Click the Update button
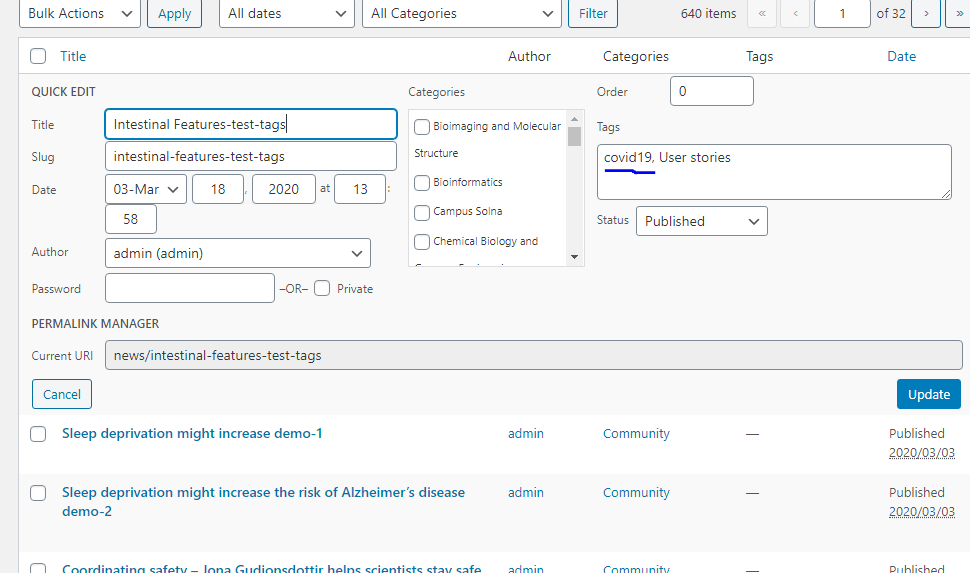The width and height of the screenshot is (970, 573). tap(928, 394)
